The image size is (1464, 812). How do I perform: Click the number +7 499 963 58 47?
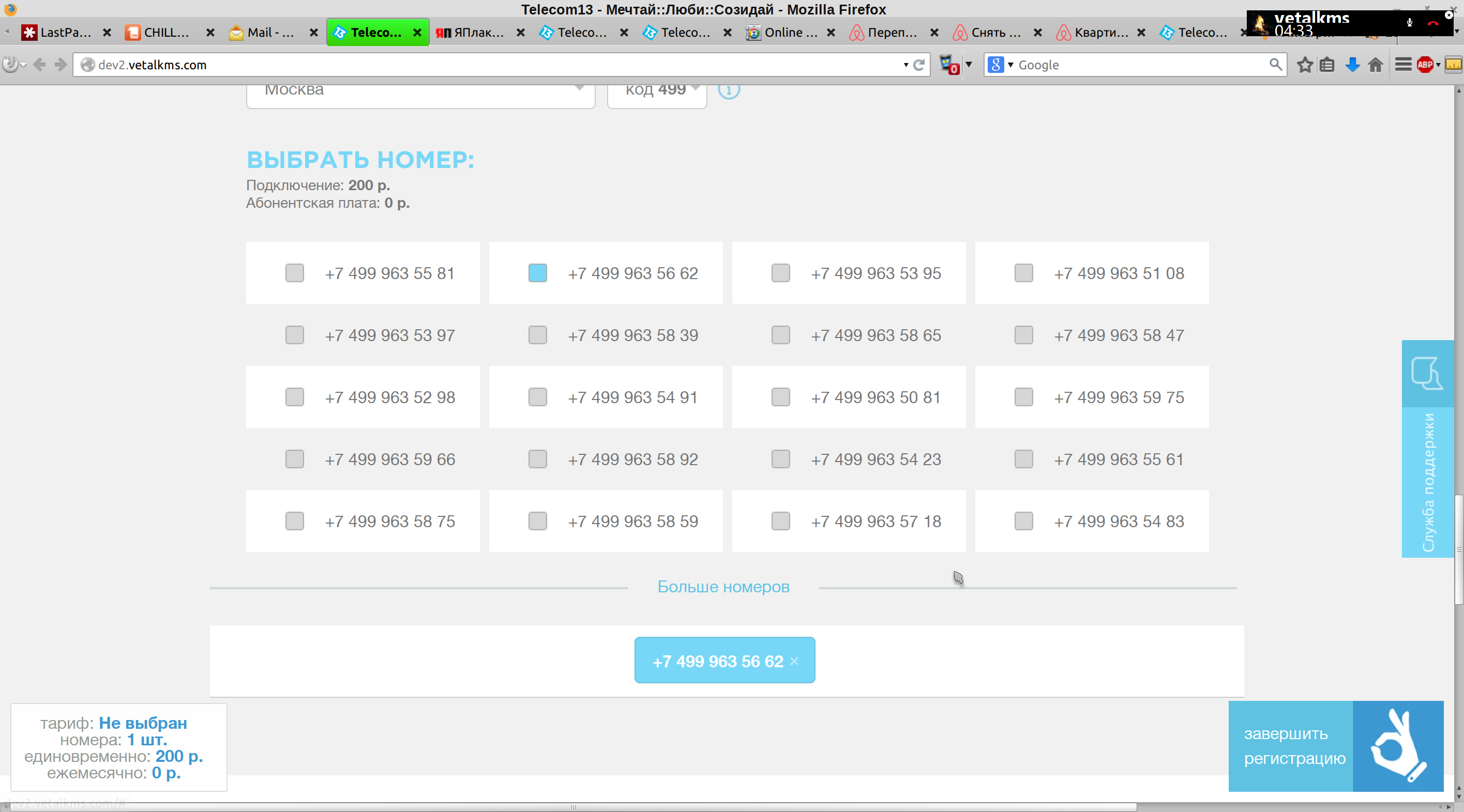coord(1119,335)
